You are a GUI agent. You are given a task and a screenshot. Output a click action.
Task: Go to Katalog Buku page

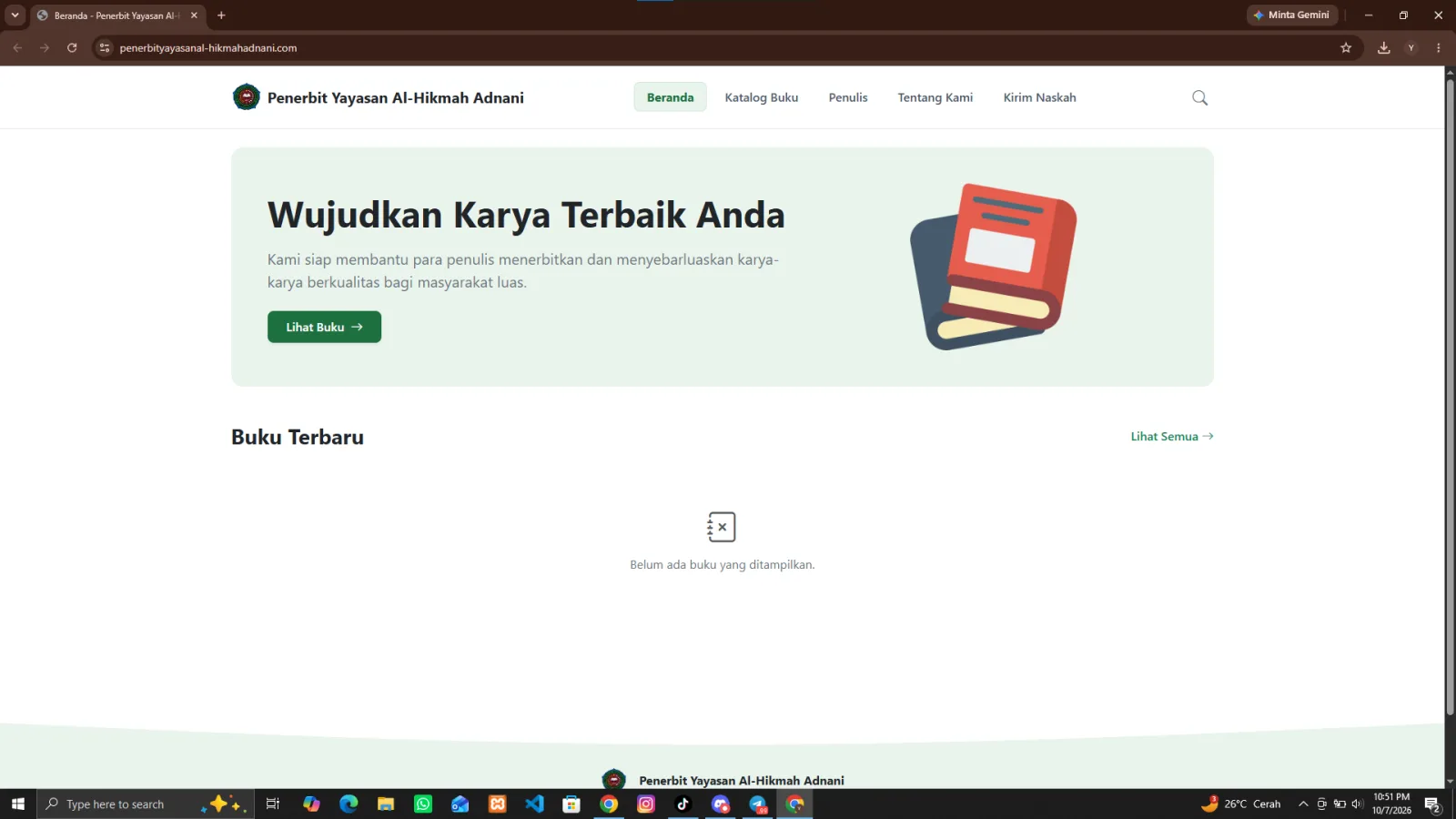pyautogui.click(x=761, y=97)
